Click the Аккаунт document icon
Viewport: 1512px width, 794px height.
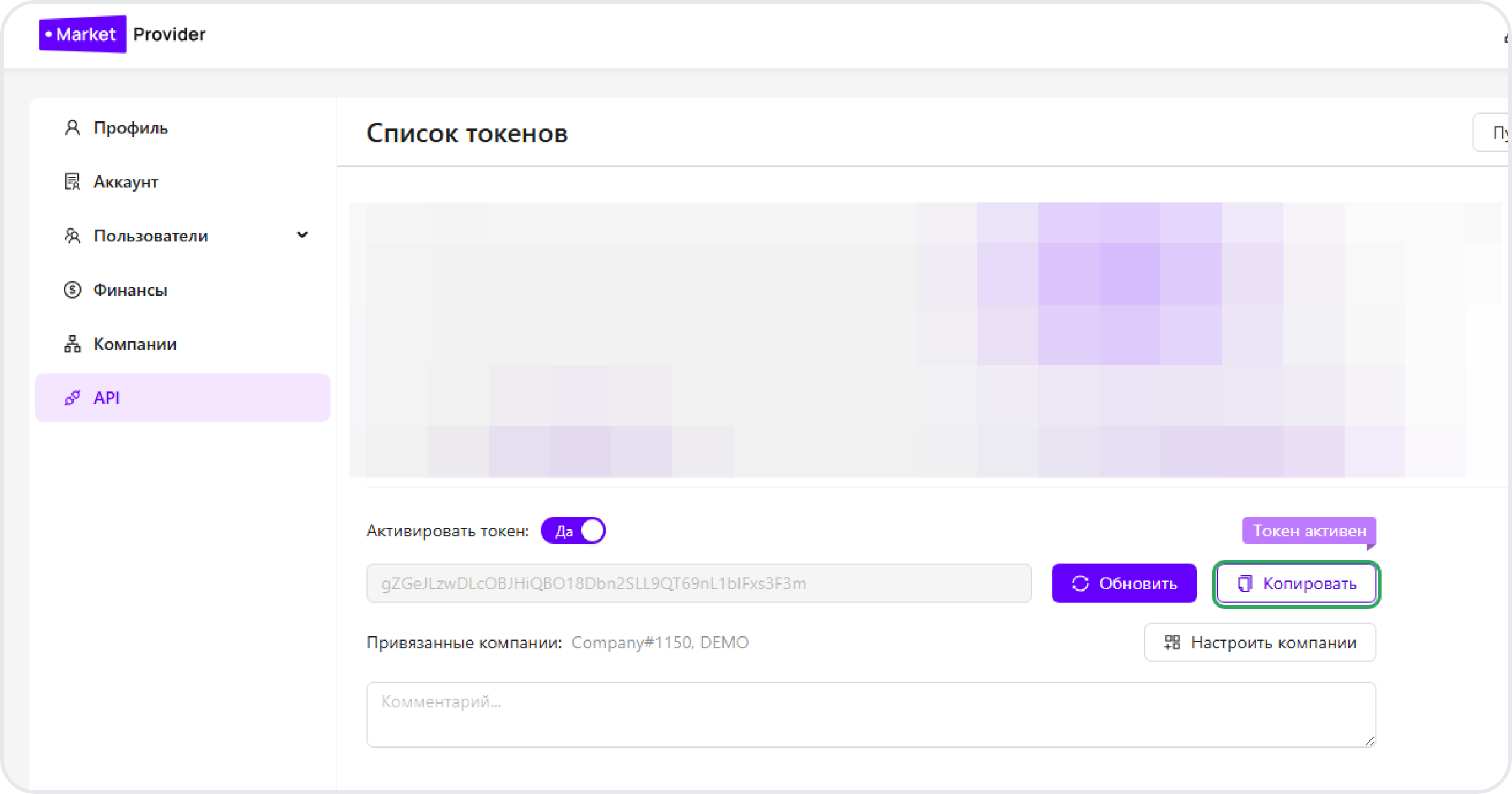[72, 182]
